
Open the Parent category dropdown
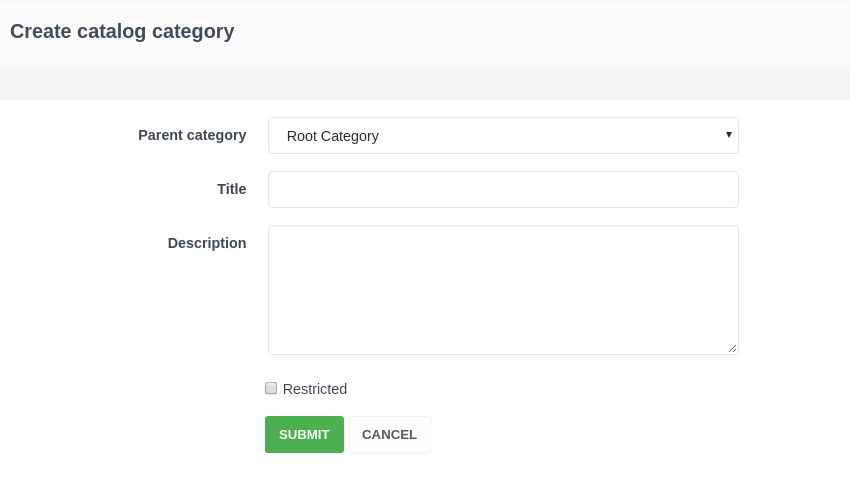[x=502, y=136]
